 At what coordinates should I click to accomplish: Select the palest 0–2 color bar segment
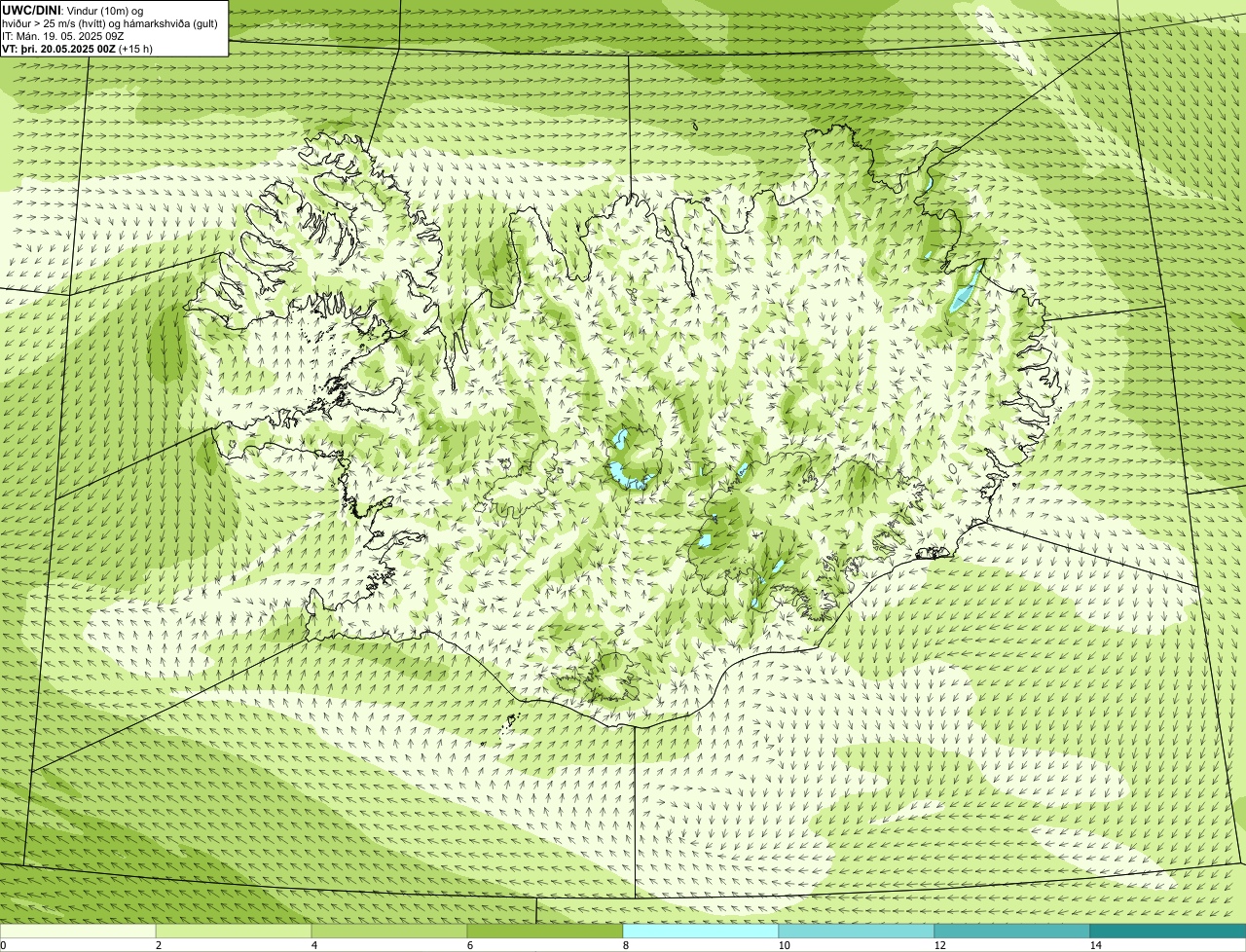(x=78, y=931)
